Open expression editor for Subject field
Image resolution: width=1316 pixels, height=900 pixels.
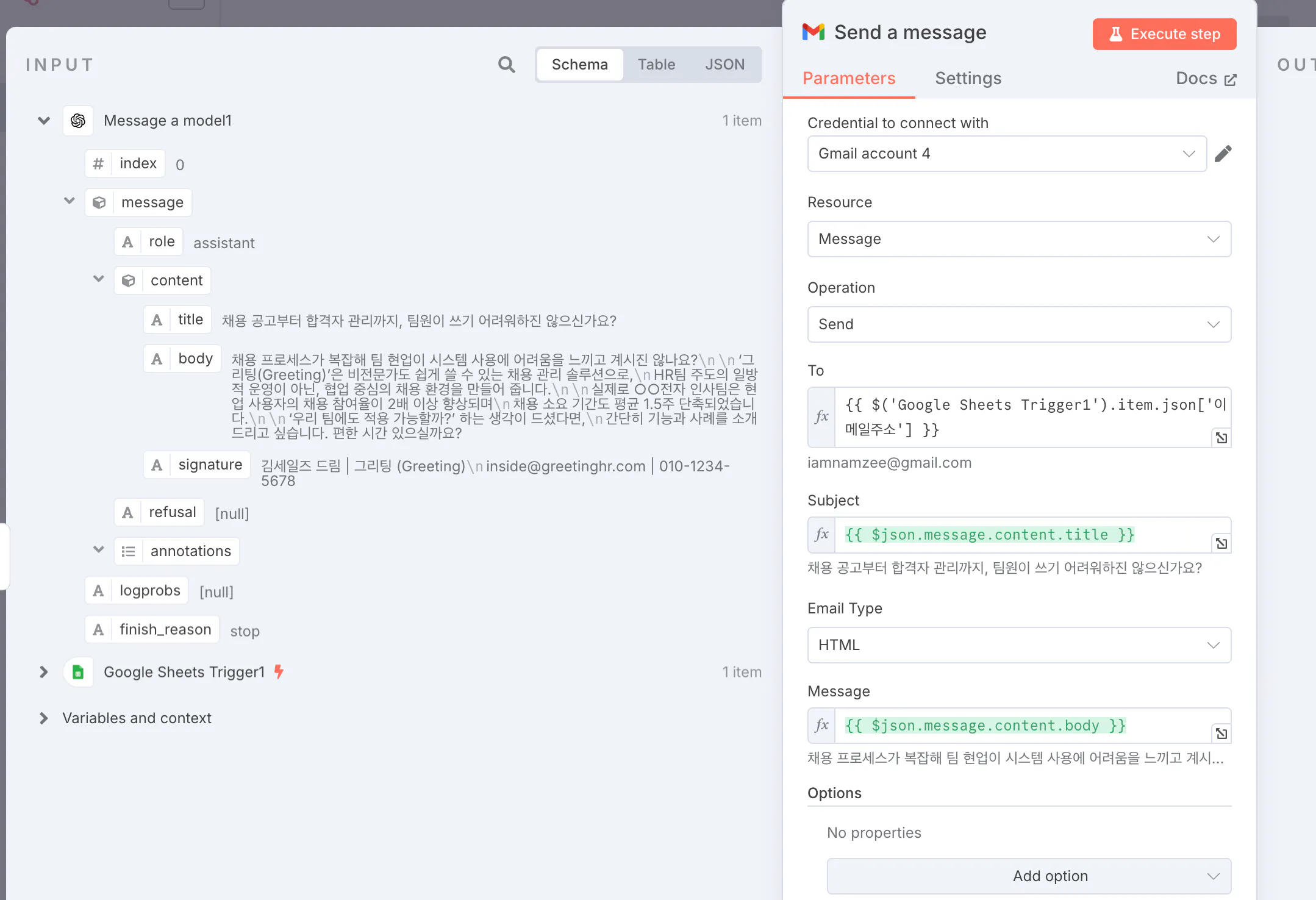1221,543
